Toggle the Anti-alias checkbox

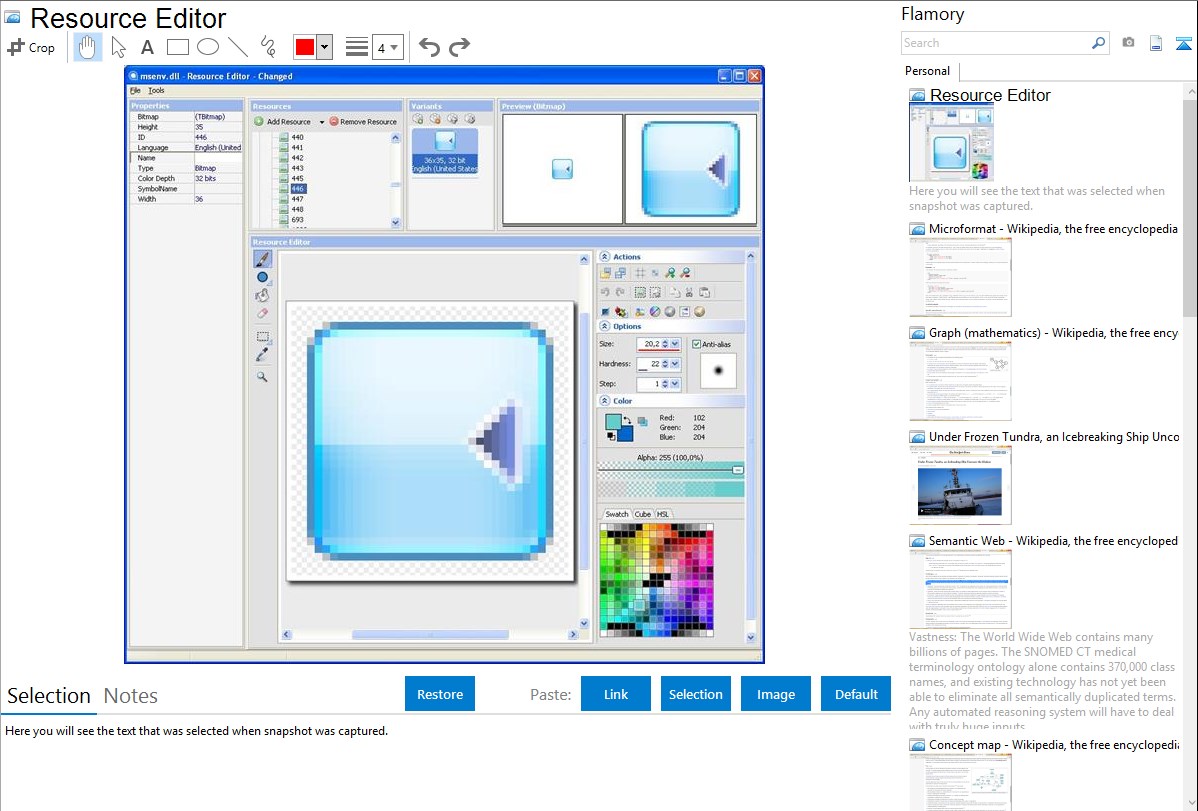[x=697, y=344]
